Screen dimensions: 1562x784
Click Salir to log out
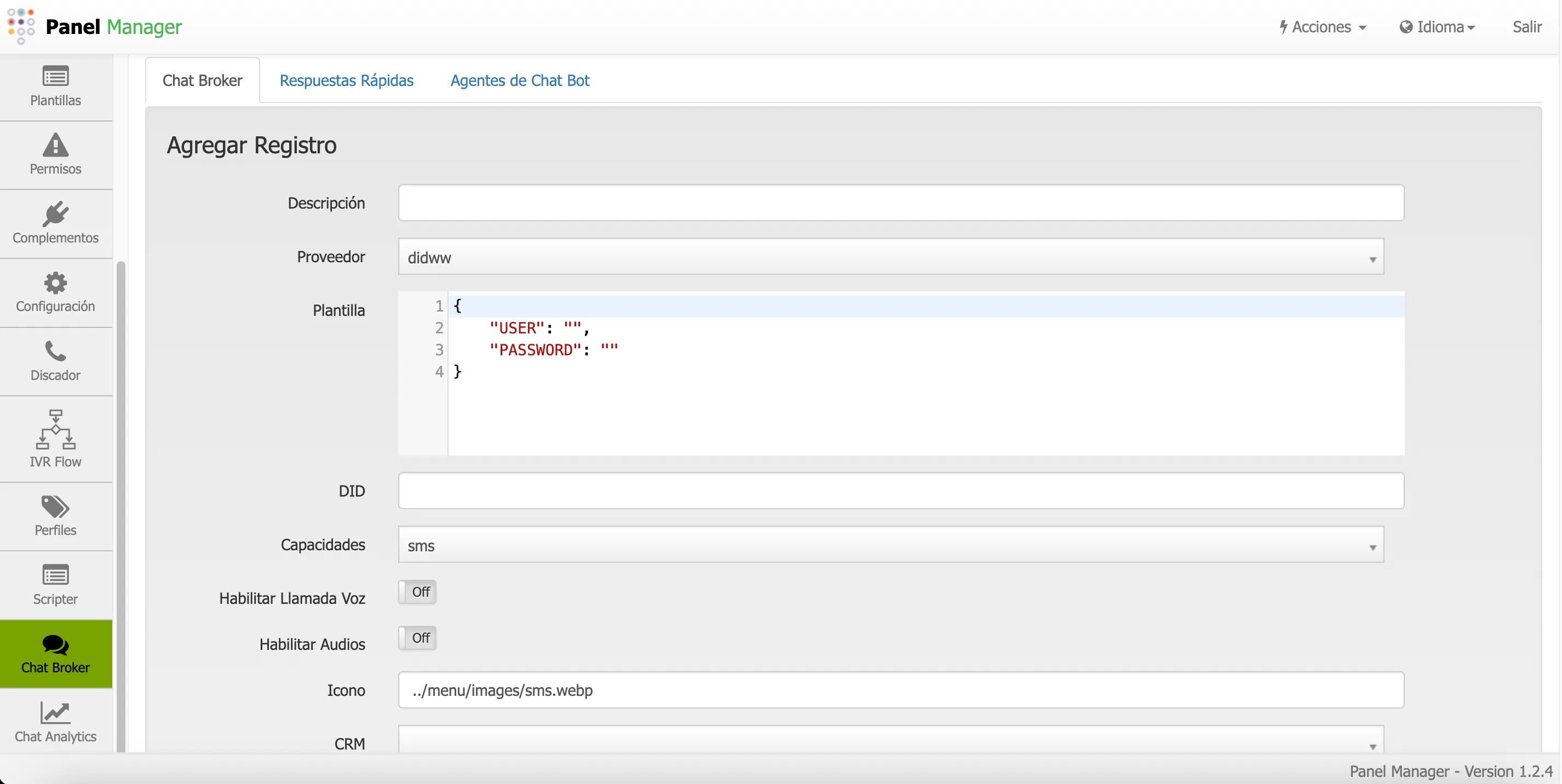pos(1527,27)
